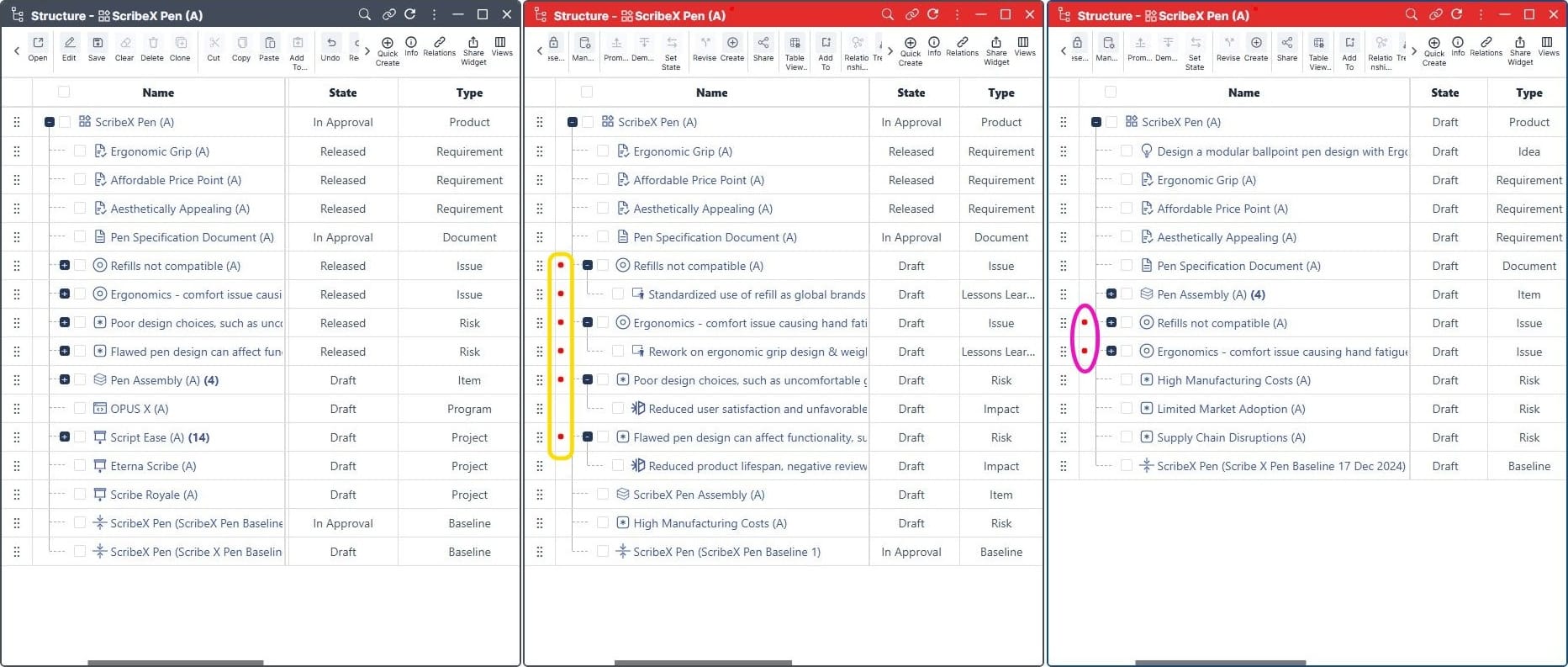The height and width of the screenshot is (667, 1568).
Task: Tick the OPUS X (A) checkbox
Action: tap(80, 409)
